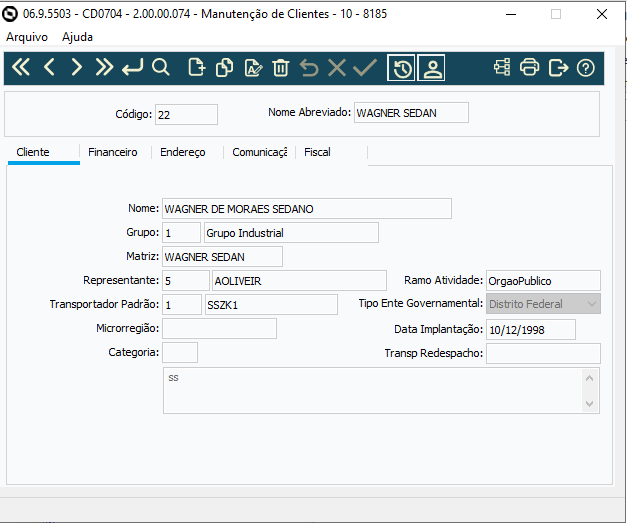Click the Nome Abreviado field
This screenshot has width=627, height=523.
pyautogui.click(x=411, y=113)
